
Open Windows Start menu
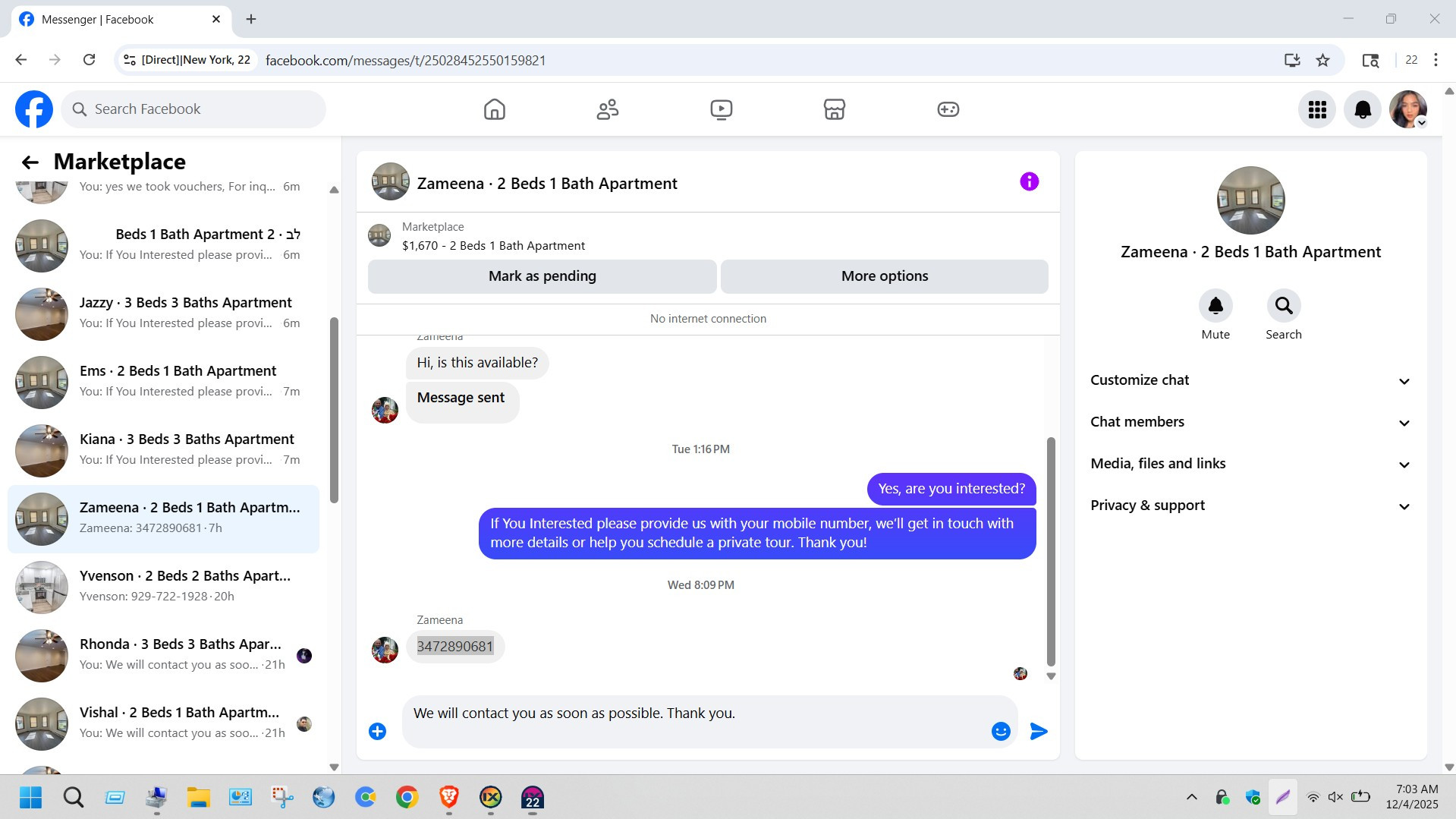tap(31, 797)
